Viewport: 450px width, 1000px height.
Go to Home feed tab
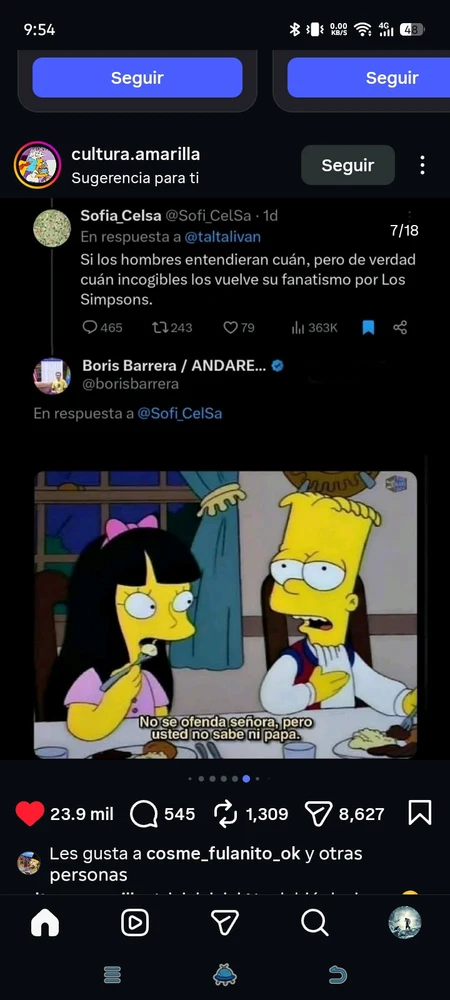point(45,922)
